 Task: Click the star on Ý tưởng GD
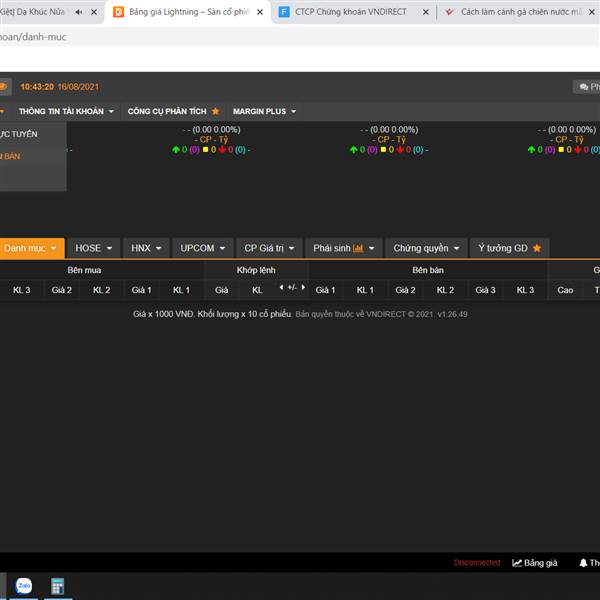pos(537,248)
